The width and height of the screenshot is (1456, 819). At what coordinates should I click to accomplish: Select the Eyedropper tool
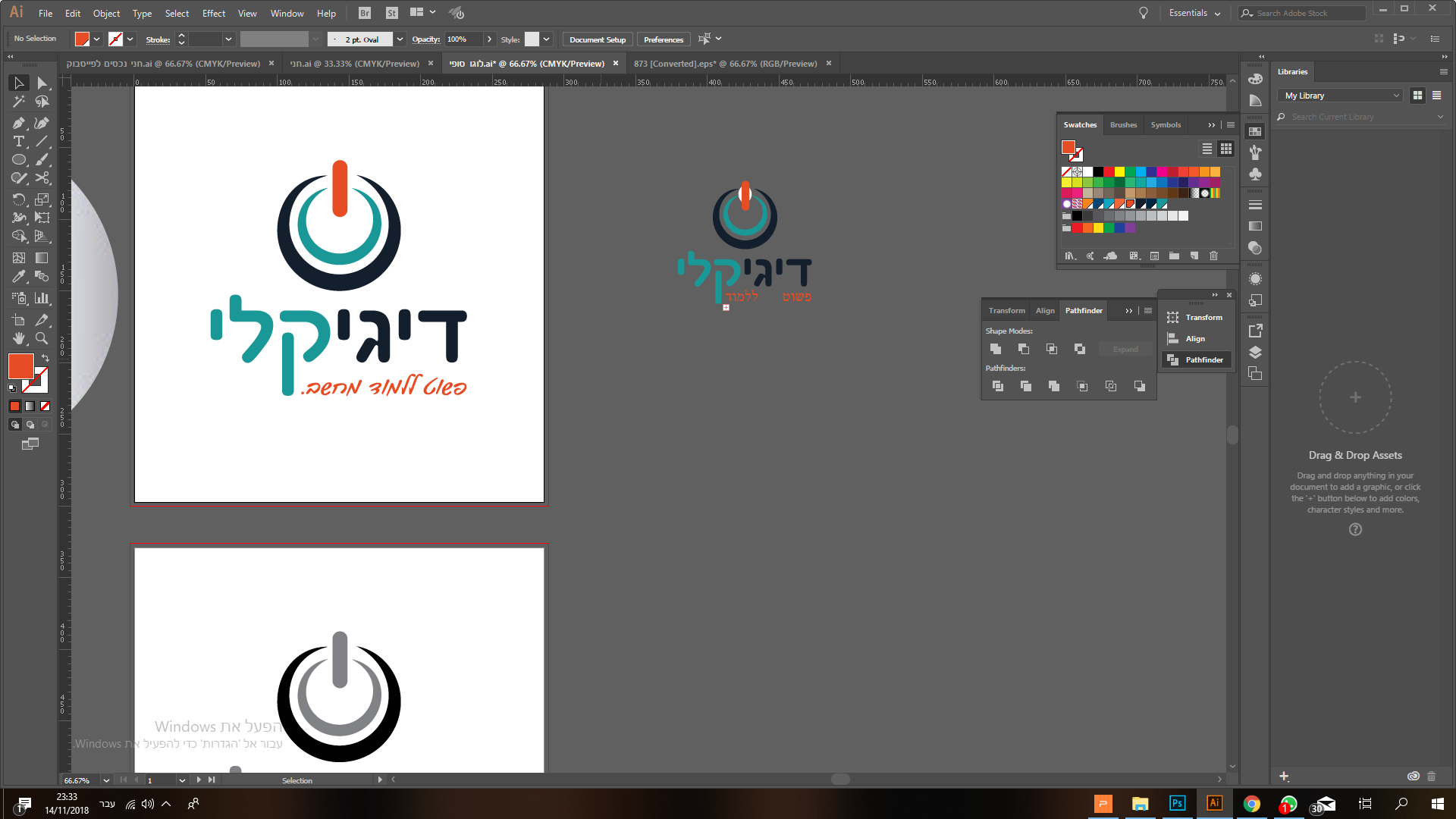(19, 277)
